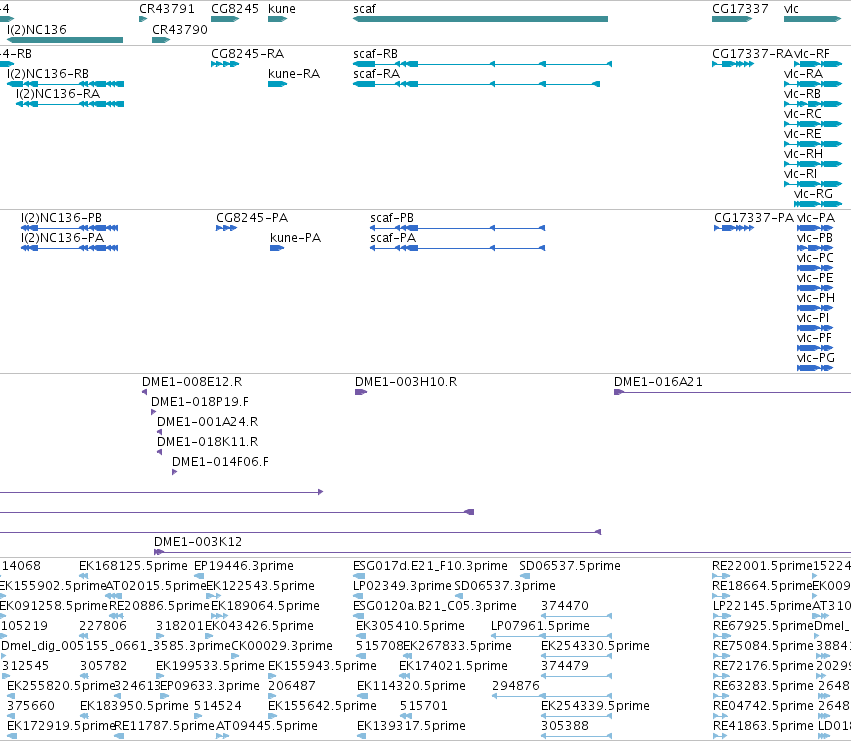Click the vlc-PB protein label
Viewport: 851px width, 741px height.
click(x=815, y=238)
